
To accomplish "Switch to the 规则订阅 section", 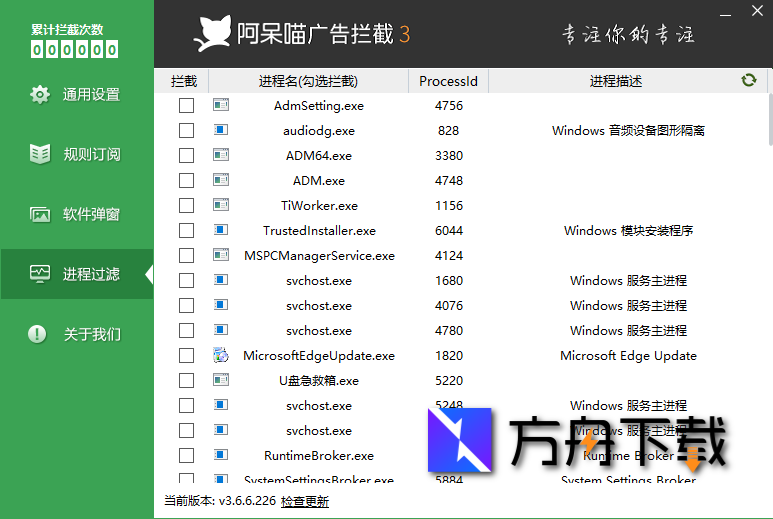I will [77, 154].
